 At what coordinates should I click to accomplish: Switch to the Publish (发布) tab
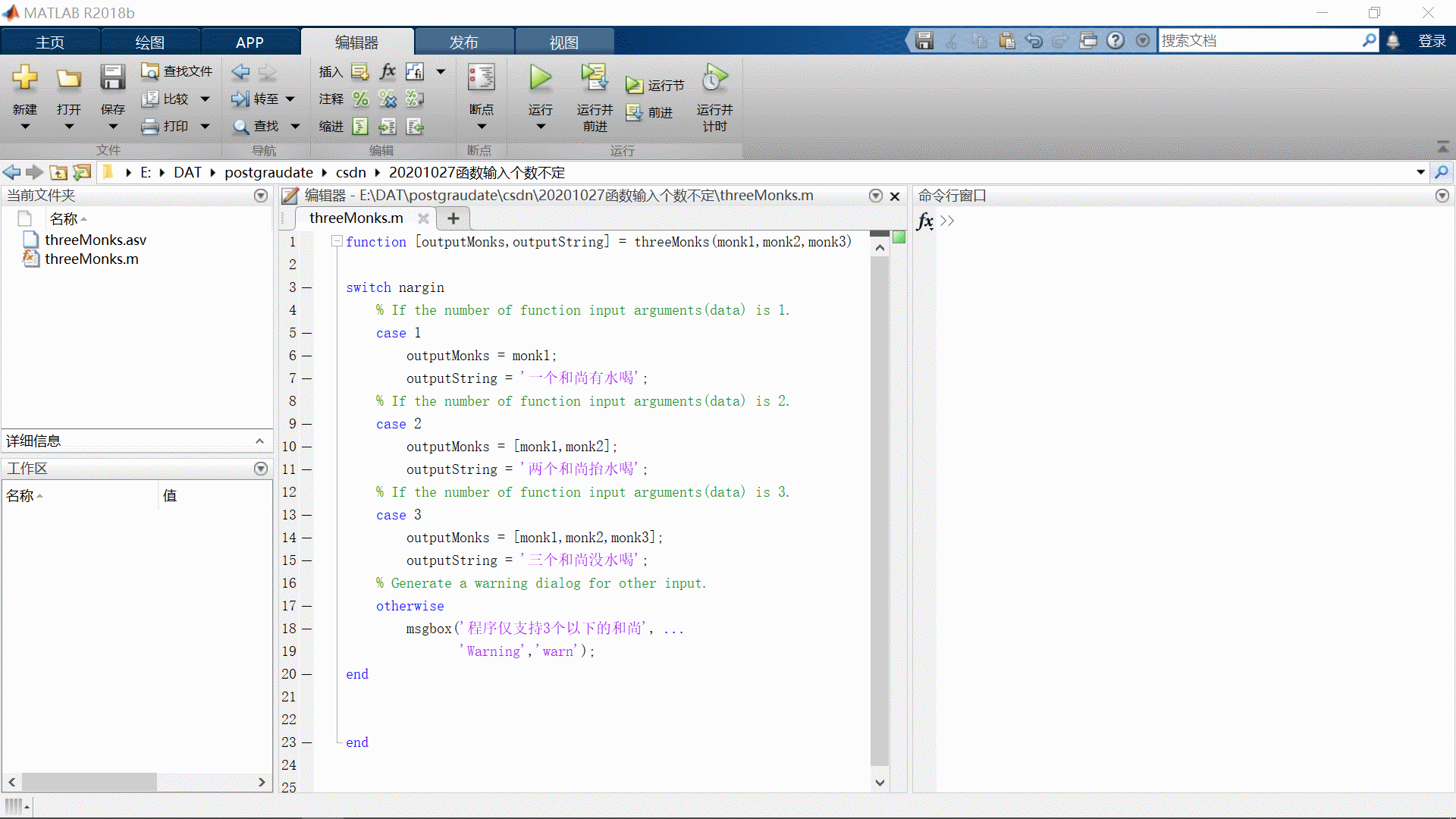pos(464,42)
